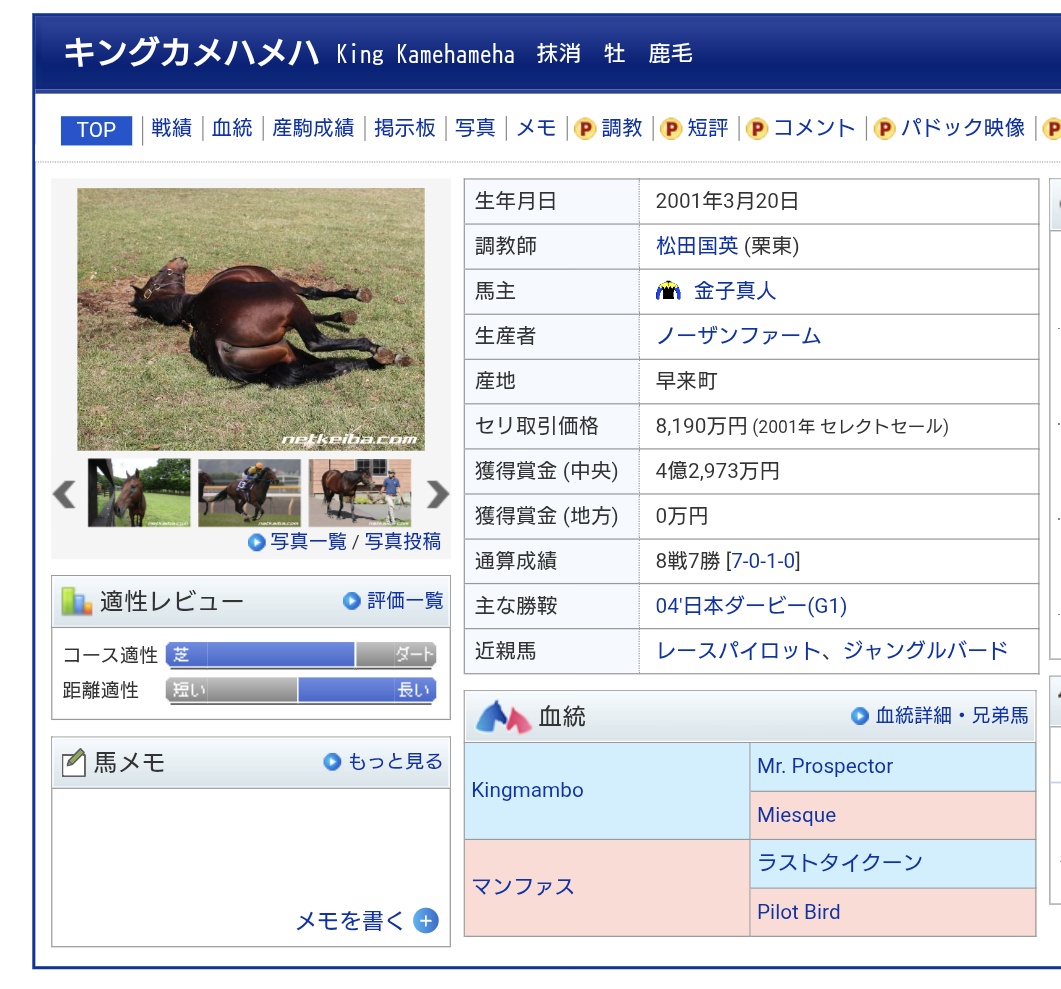Click the birthplace 早来町

686,381
